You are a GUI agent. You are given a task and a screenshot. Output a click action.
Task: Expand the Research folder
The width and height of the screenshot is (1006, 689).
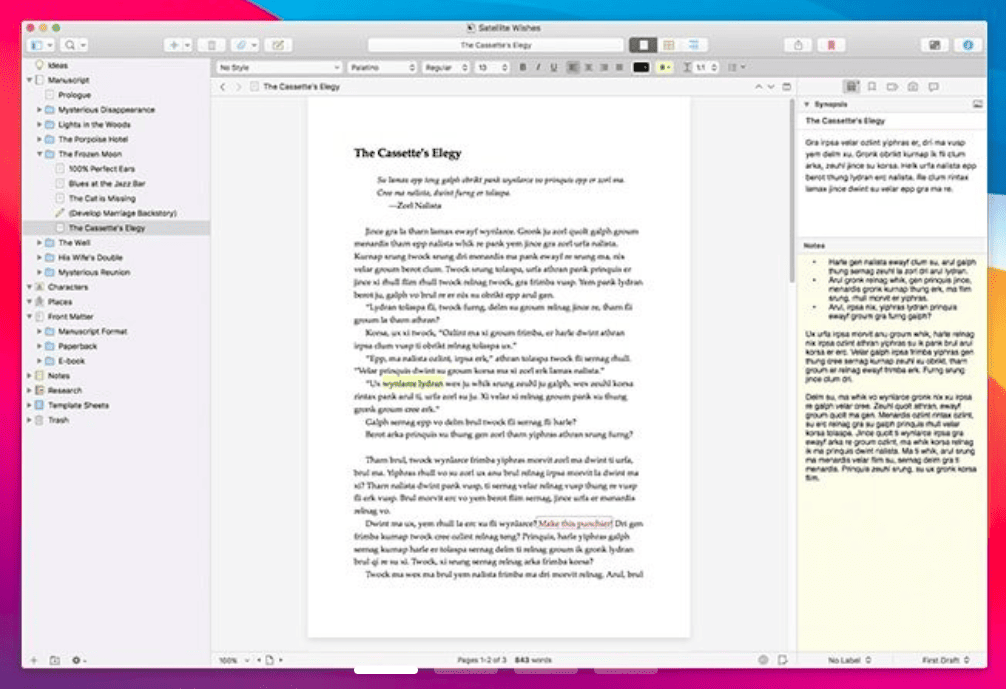tap(29, 390)
